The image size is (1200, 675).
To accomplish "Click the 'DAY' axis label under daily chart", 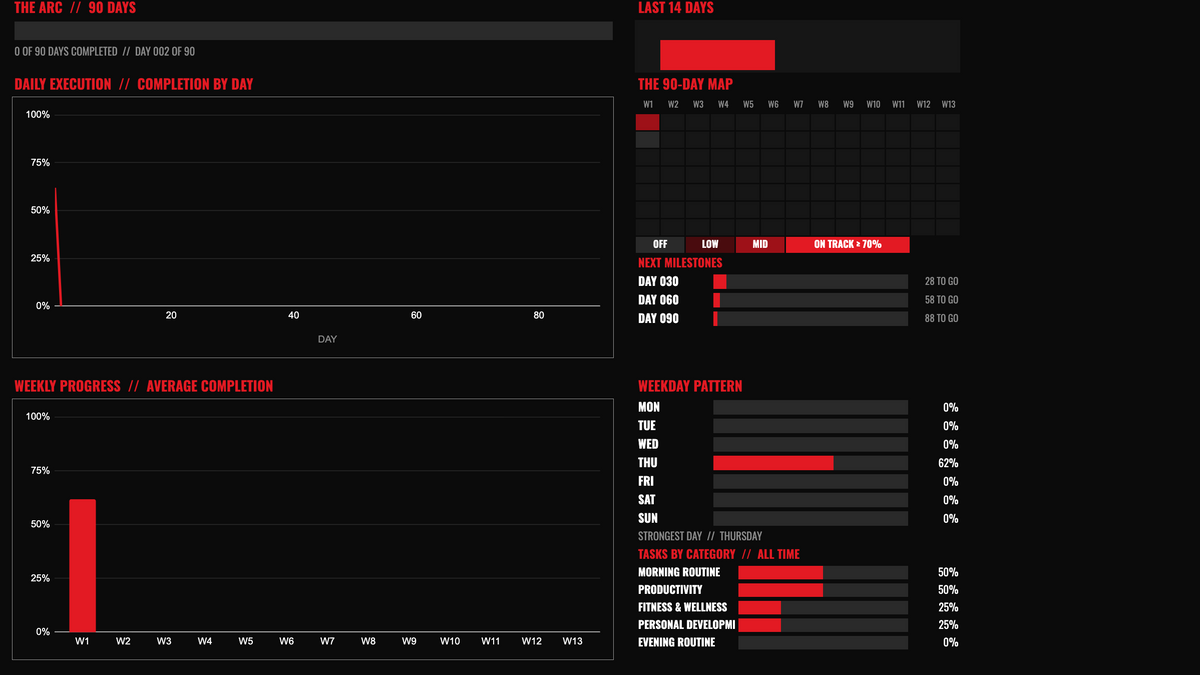I will click(x=327, y=339).
